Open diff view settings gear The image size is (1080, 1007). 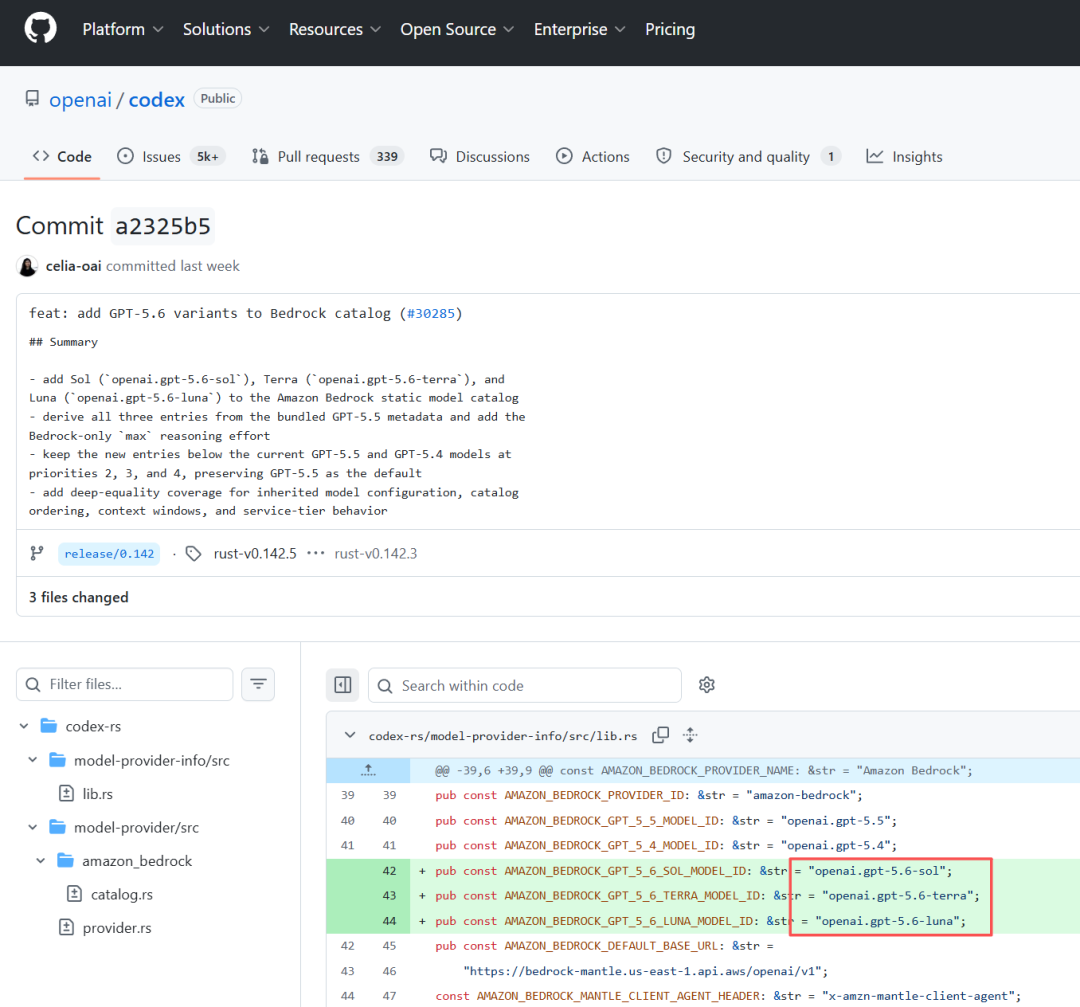pyautogui.click(x=707, y=685)
